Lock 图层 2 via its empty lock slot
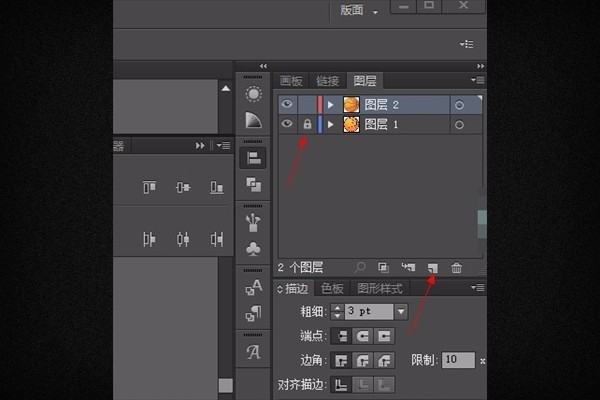Viewport: 600px width, 400px height. 307,104
